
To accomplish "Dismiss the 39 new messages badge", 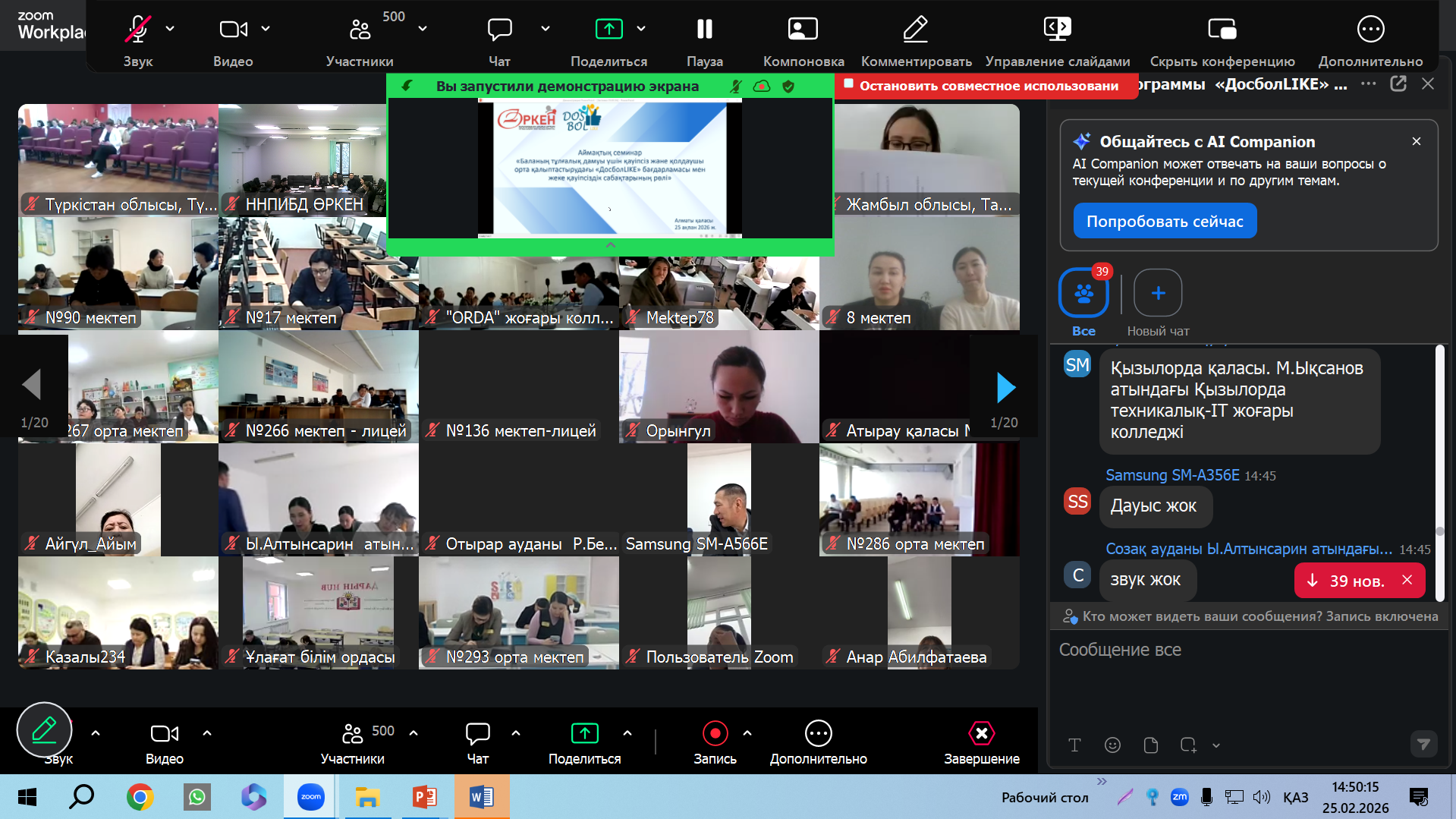I will (1407, 580).
